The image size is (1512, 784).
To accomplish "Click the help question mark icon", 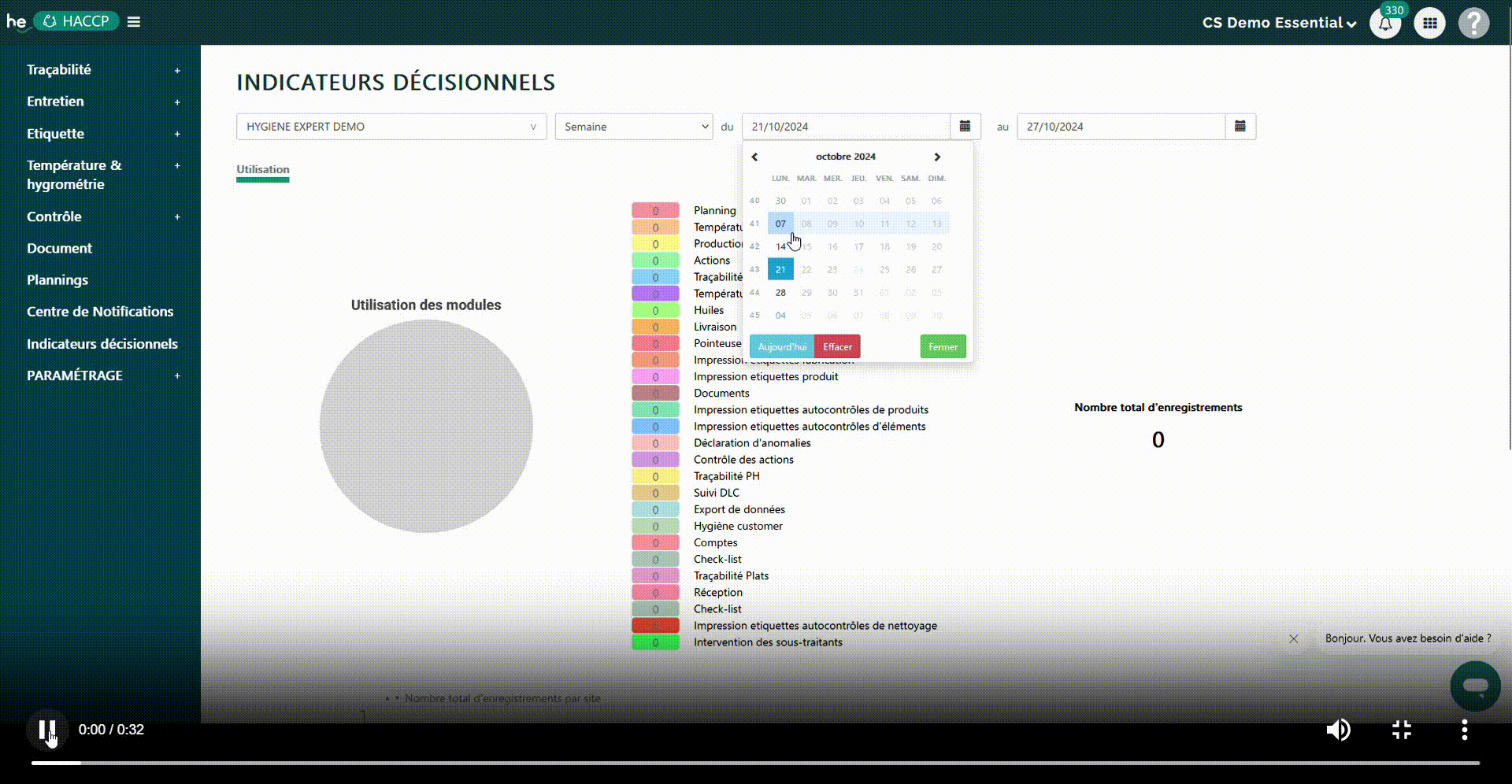I will (x=1473, y=23).
